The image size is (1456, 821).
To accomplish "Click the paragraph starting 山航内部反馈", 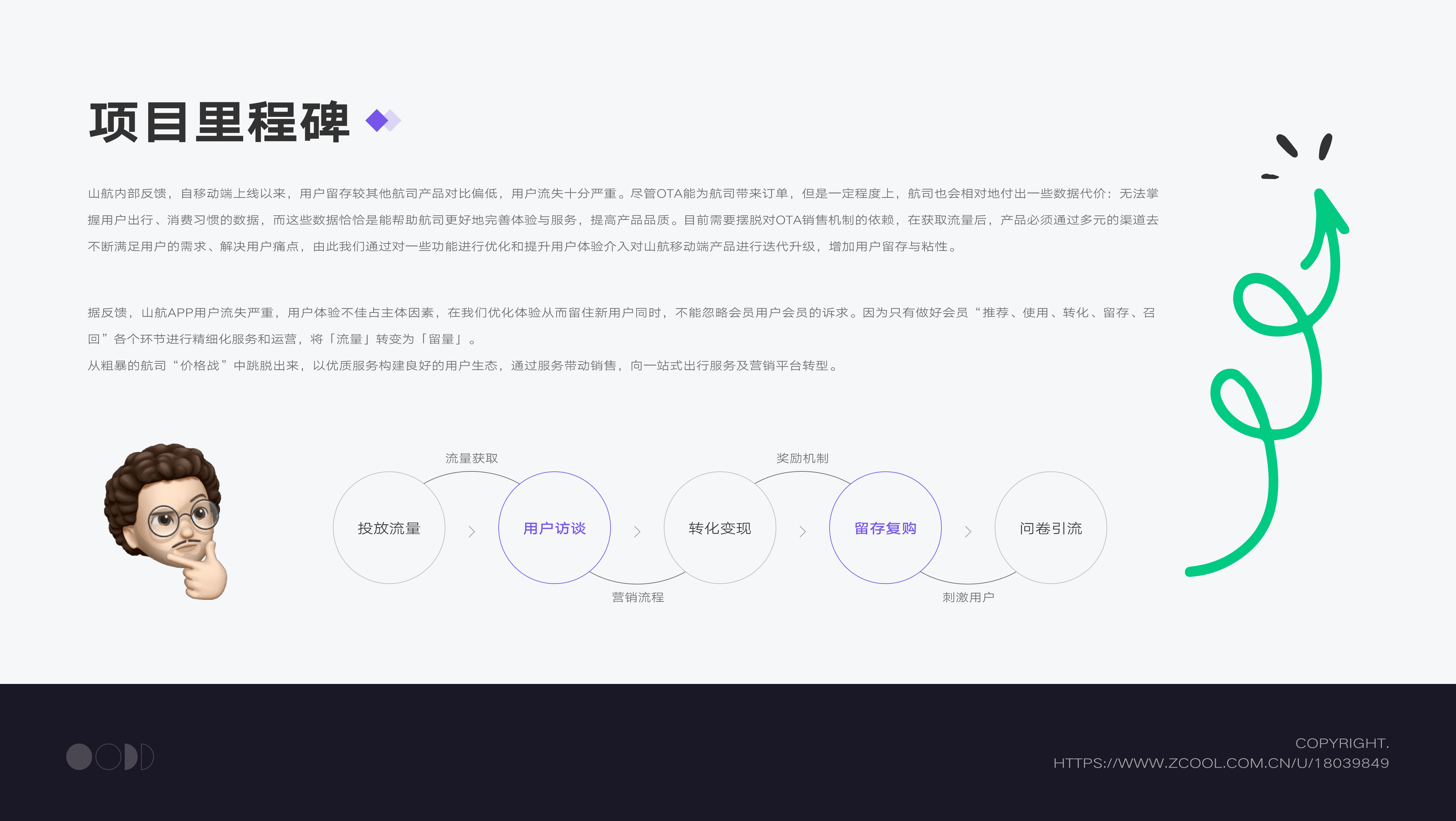I will click(623, 220).
